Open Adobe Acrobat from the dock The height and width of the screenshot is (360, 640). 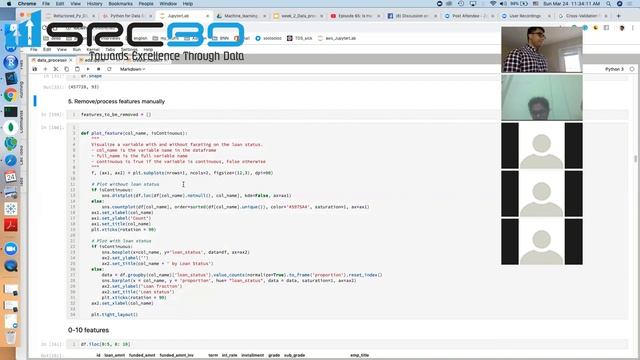(11, 225)
